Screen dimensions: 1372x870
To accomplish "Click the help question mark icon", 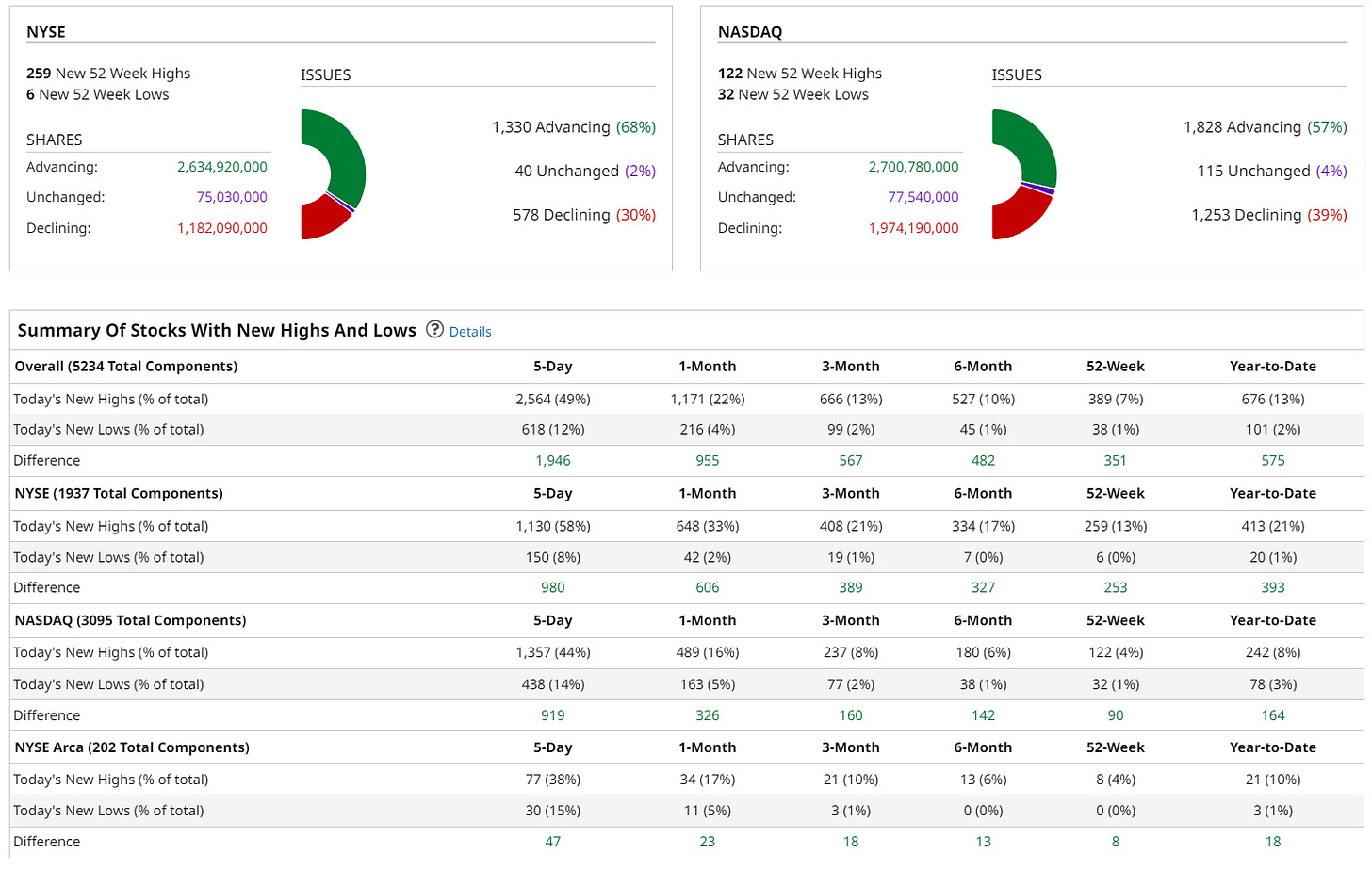I will pyautogui.click(x=434, y=329).
